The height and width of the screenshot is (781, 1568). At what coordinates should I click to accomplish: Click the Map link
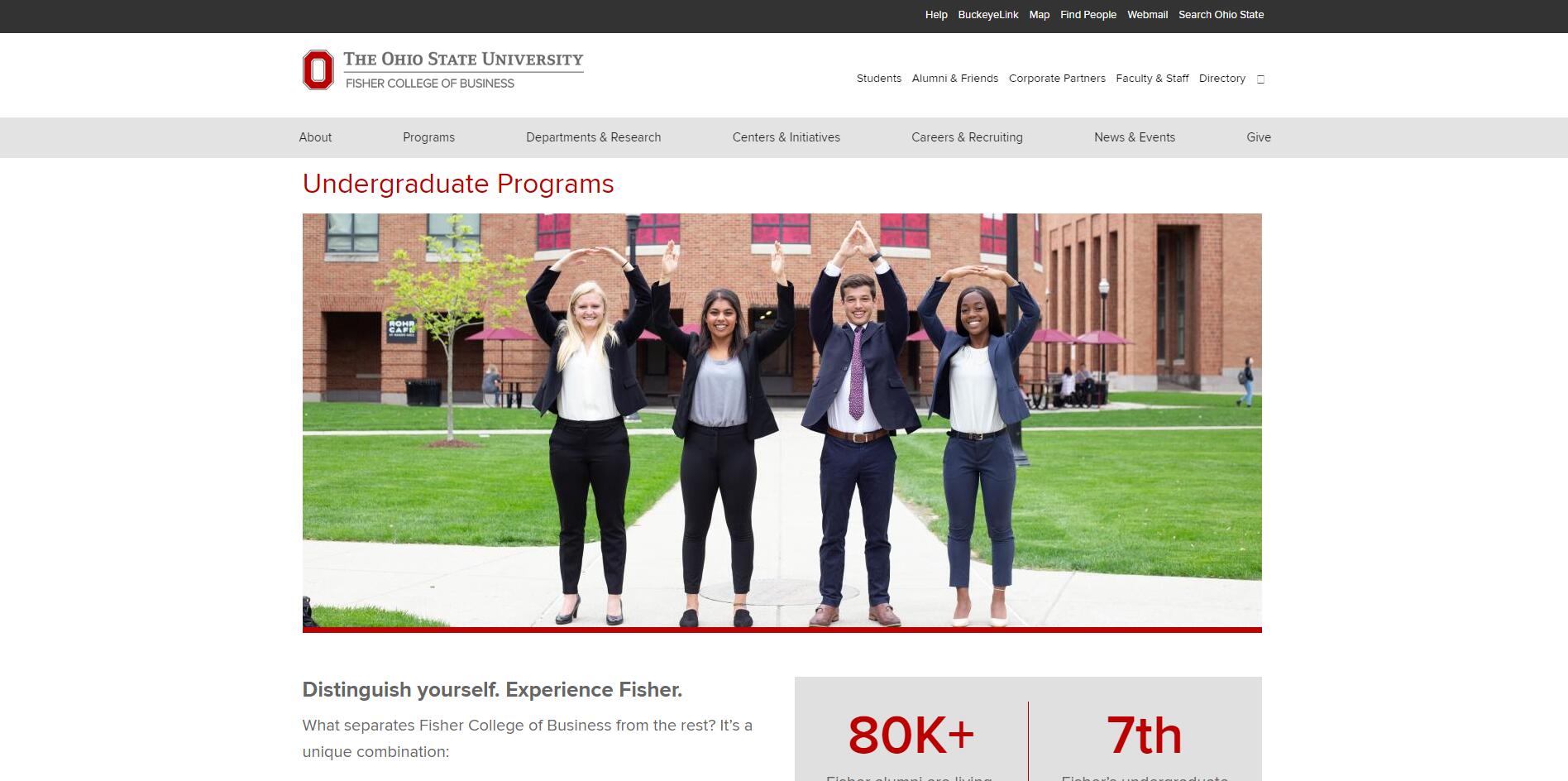click(1039, 15)
